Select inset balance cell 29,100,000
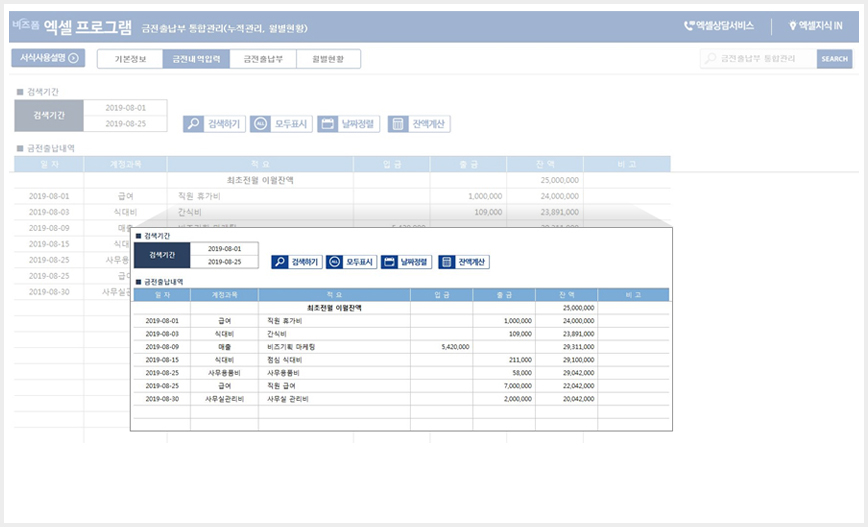The height and width of the screenshot is (527, 868). 567,360
